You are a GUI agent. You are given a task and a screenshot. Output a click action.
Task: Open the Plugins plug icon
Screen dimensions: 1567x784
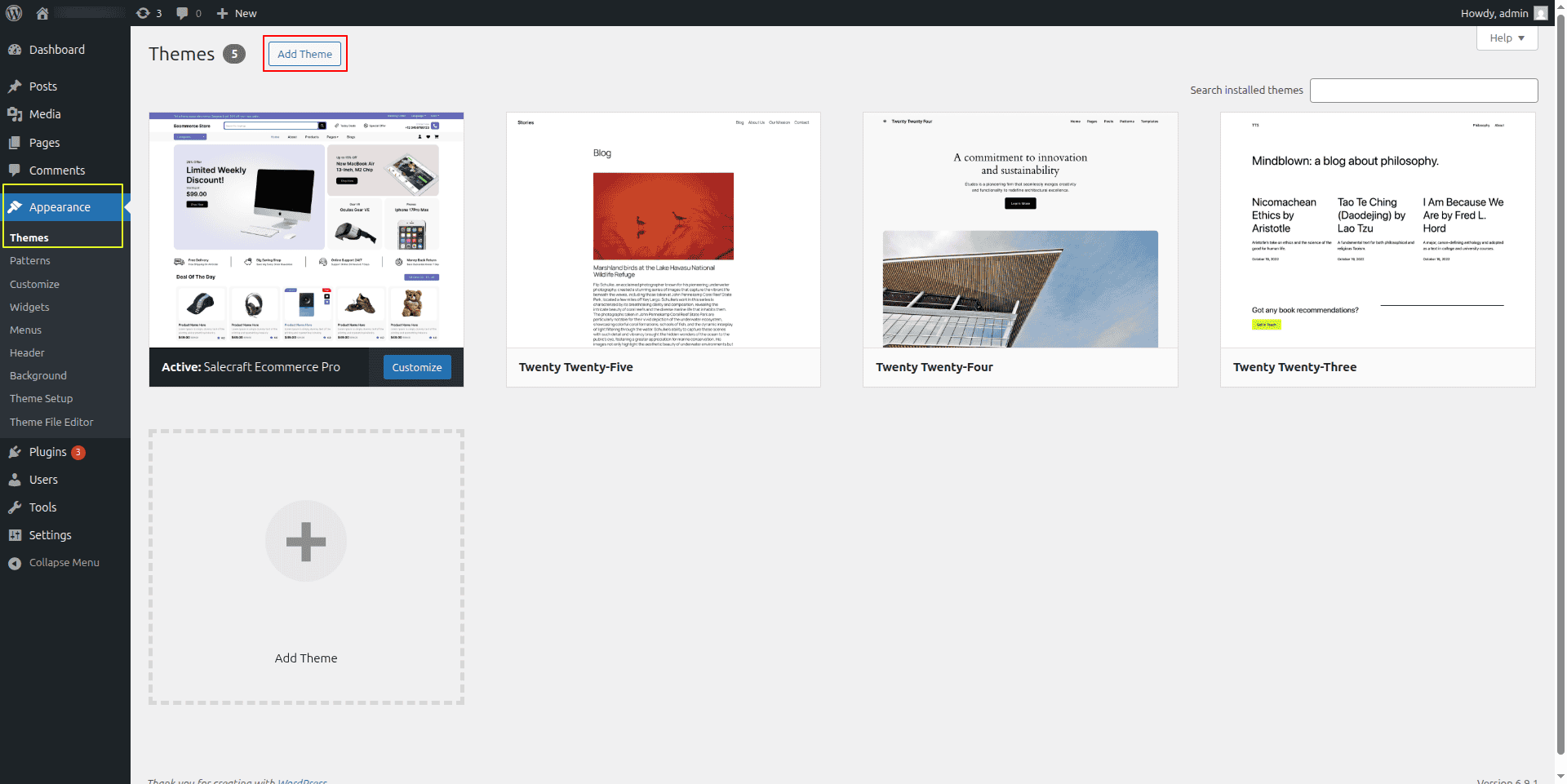(15, 452)
